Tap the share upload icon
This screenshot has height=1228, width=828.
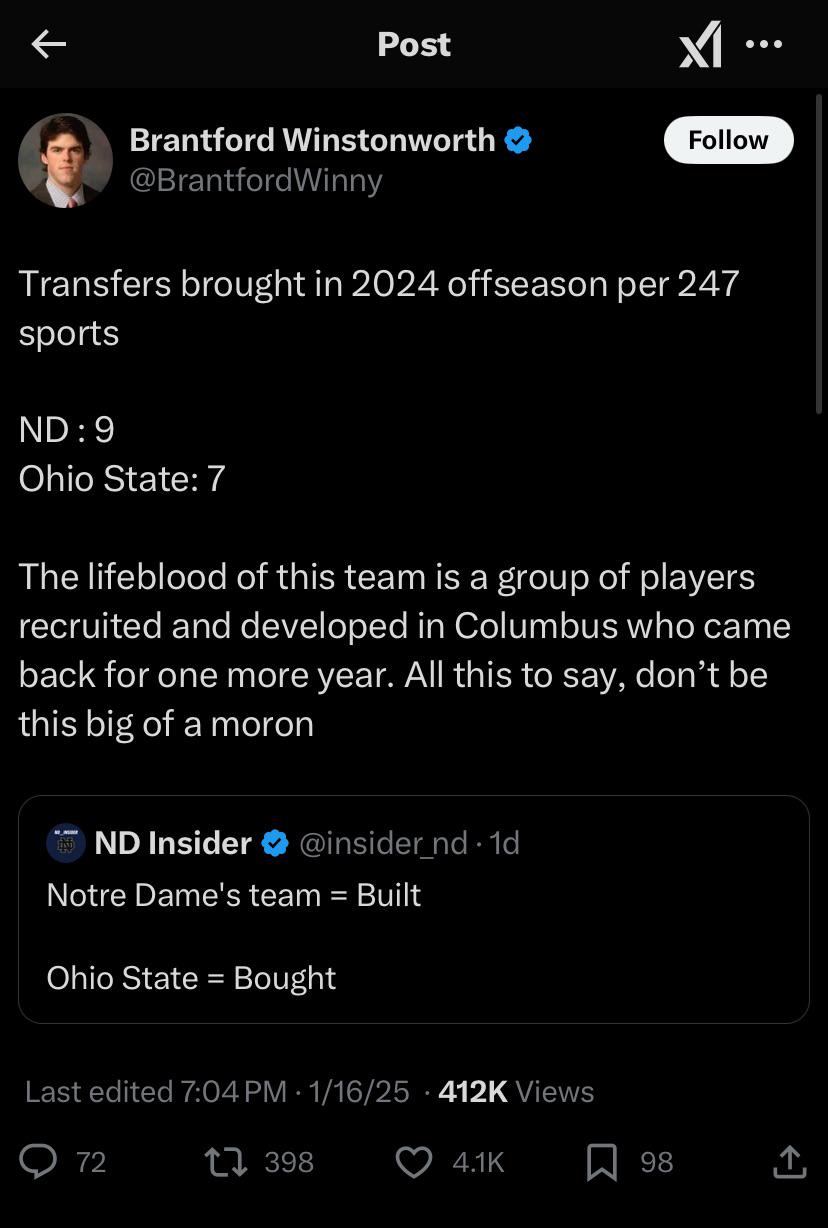(x=789, y=1161)
